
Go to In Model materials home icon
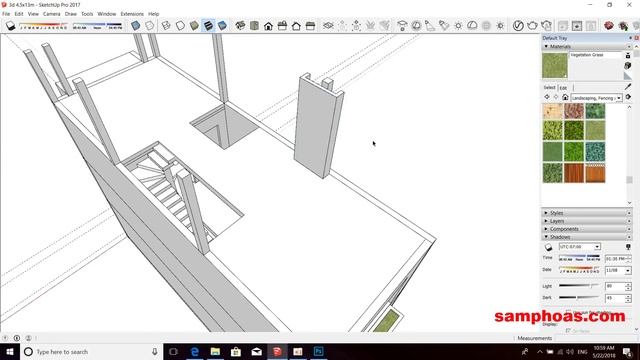pos(565,97)
